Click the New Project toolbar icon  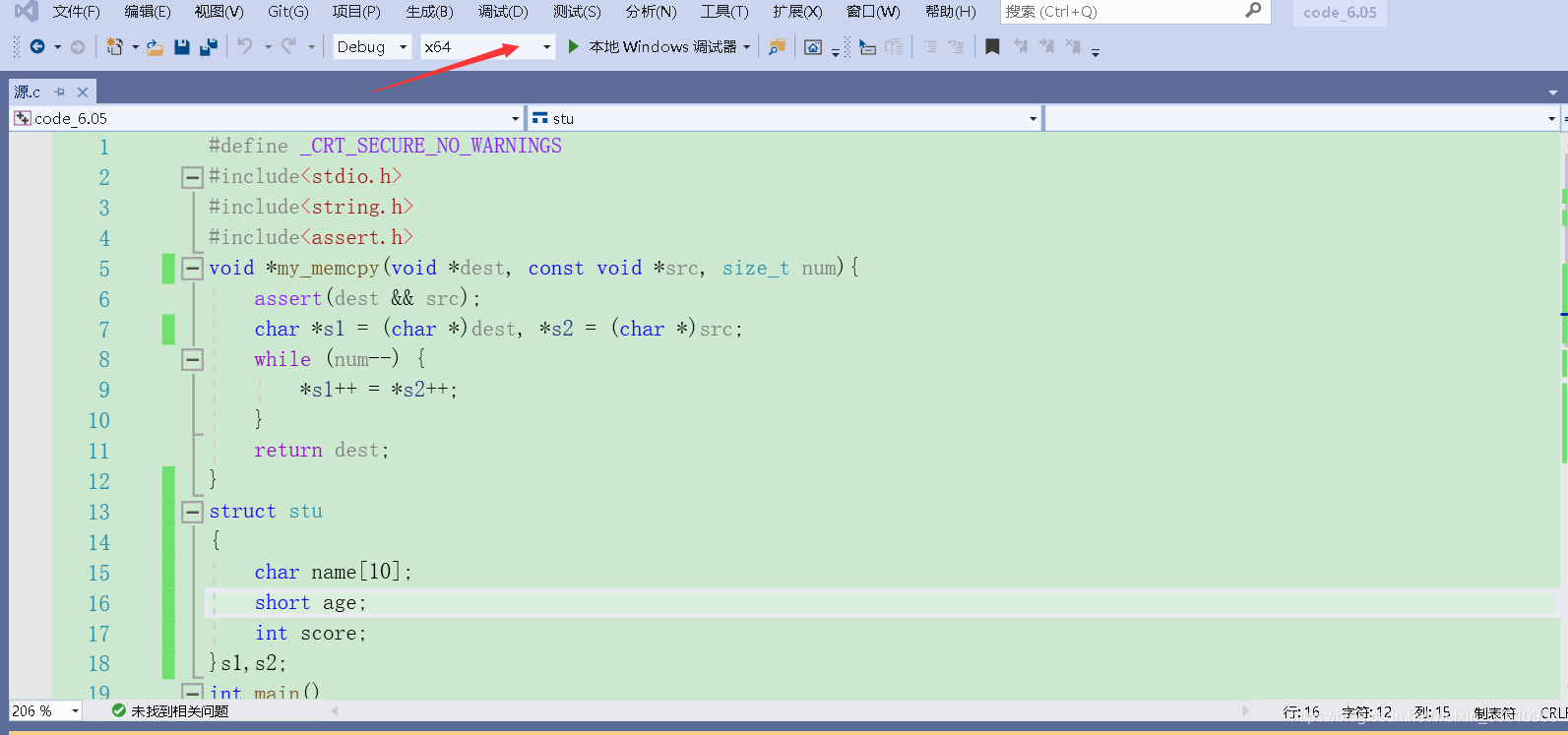pos(114,46)
